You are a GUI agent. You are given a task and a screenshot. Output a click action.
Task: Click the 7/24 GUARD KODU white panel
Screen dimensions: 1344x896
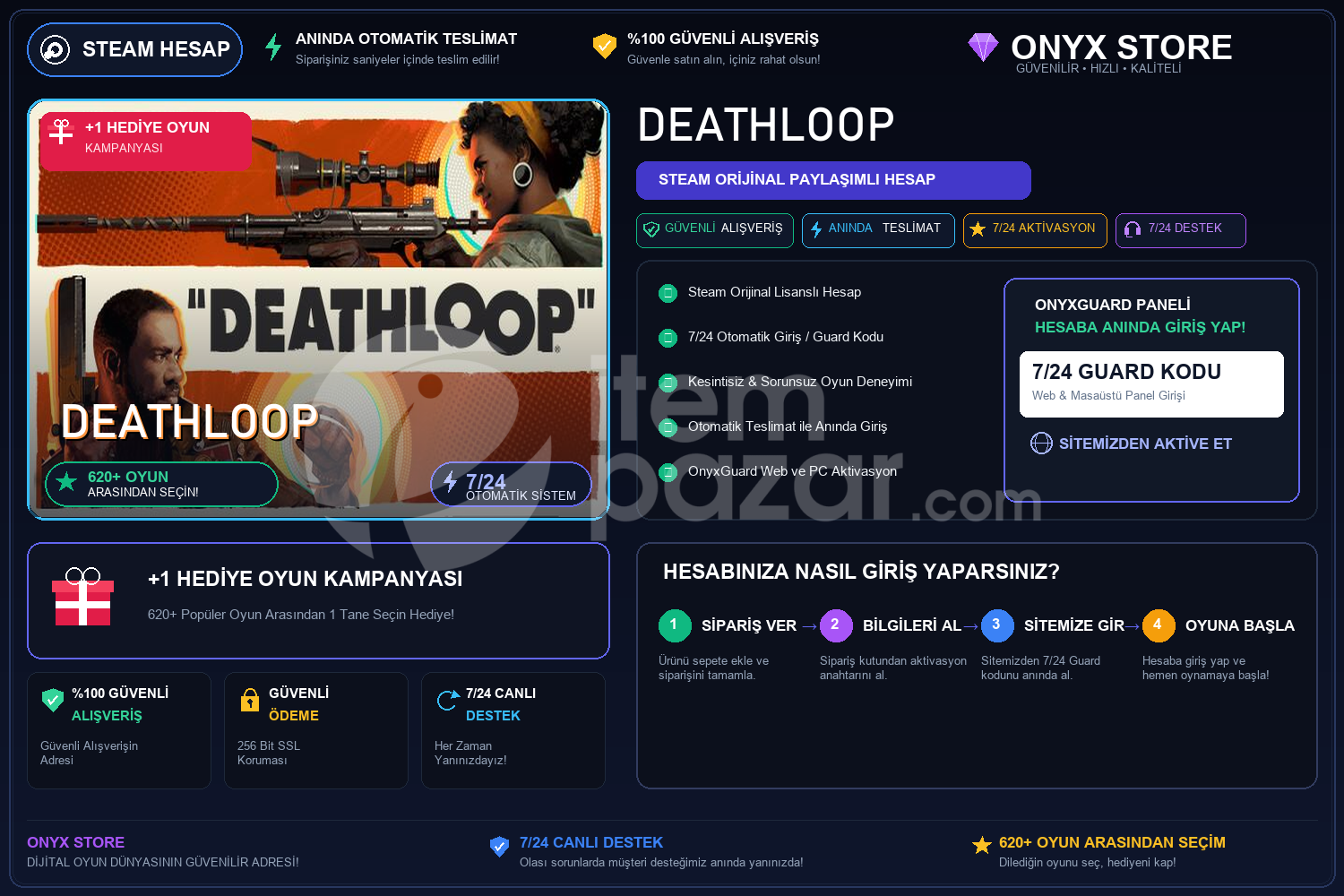[x=1151, y=384]
